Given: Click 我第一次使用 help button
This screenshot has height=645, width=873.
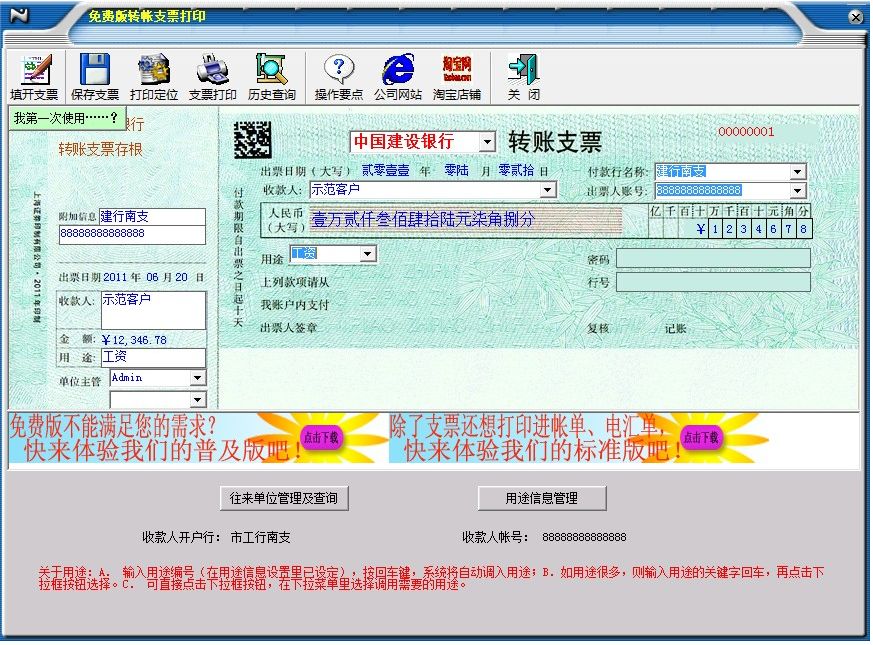Looking at the screenshot, I should [x=66, y=118].
